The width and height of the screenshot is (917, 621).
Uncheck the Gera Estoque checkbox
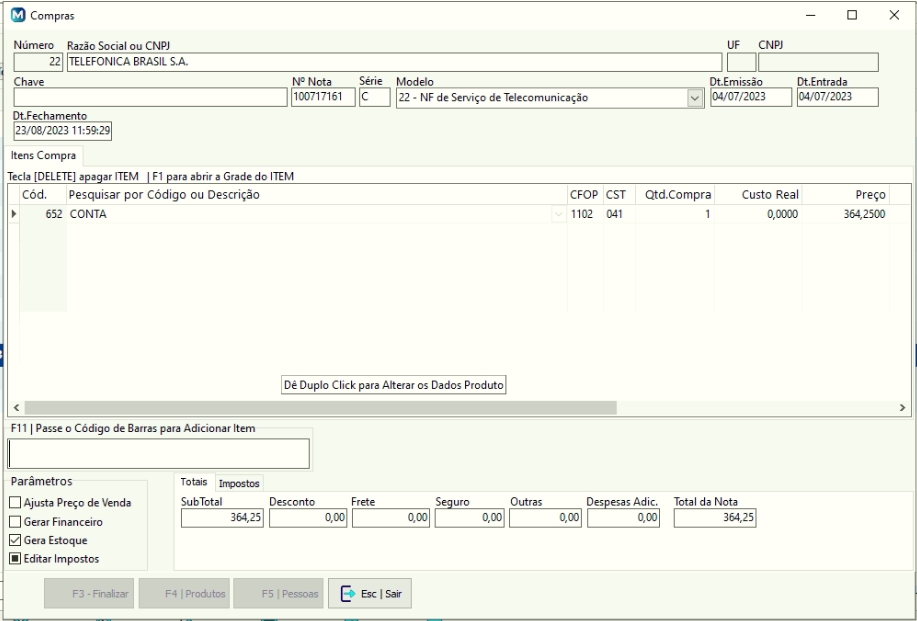(14, 540)
